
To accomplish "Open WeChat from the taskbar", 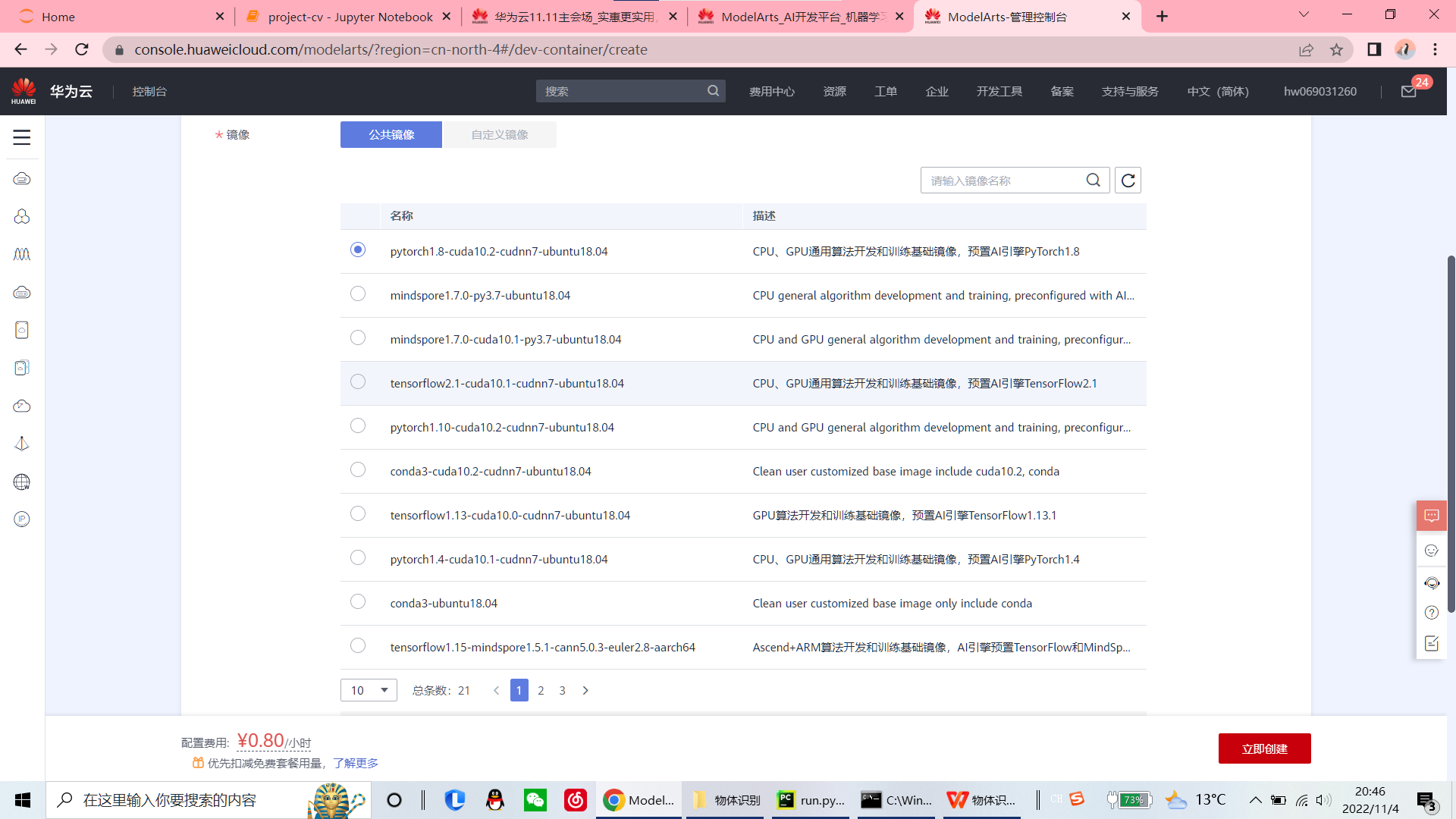I will tap(535, 800).
